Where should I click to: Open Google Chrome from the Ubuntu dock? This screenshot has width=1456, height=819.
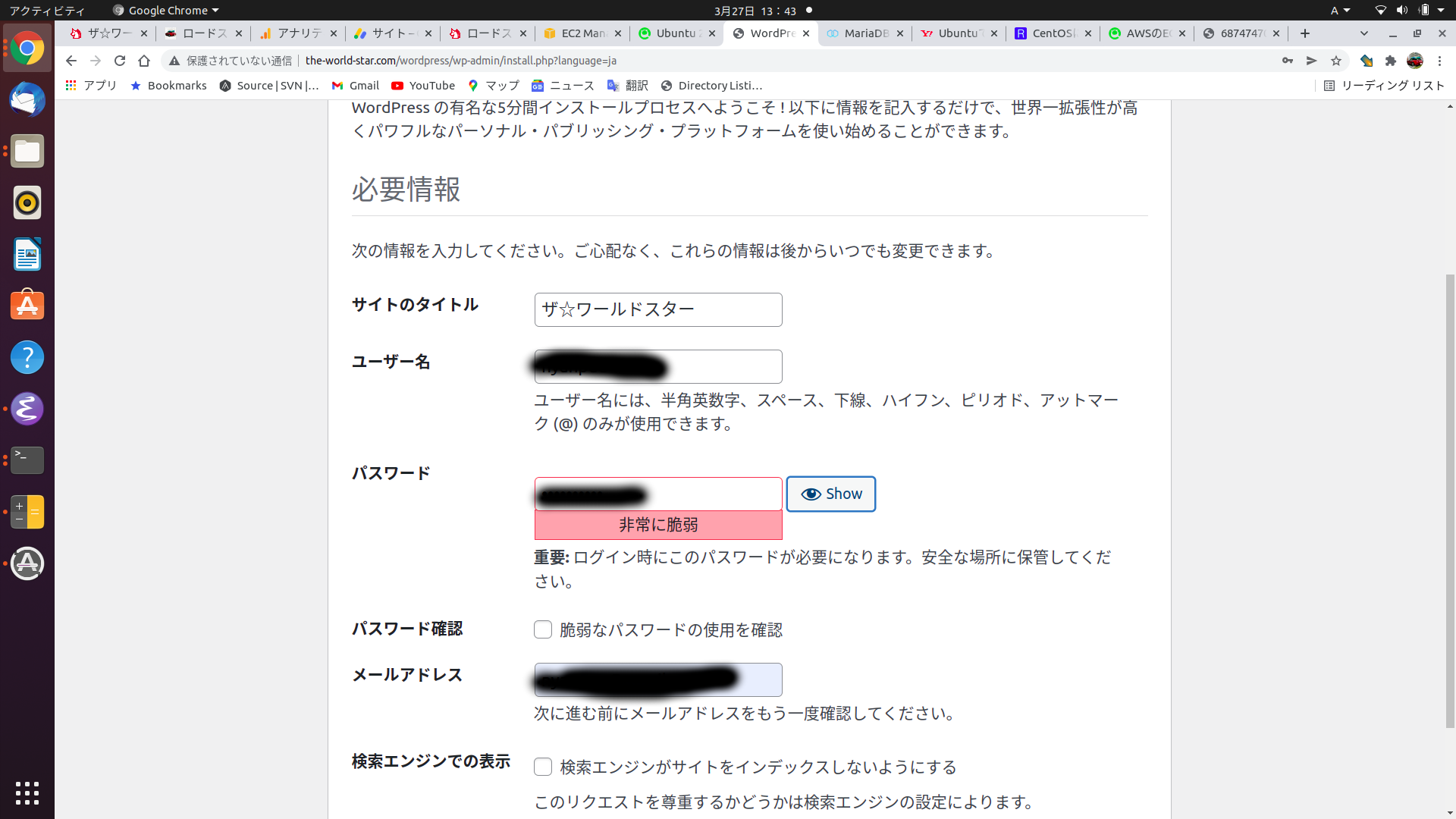pos(27,49)
